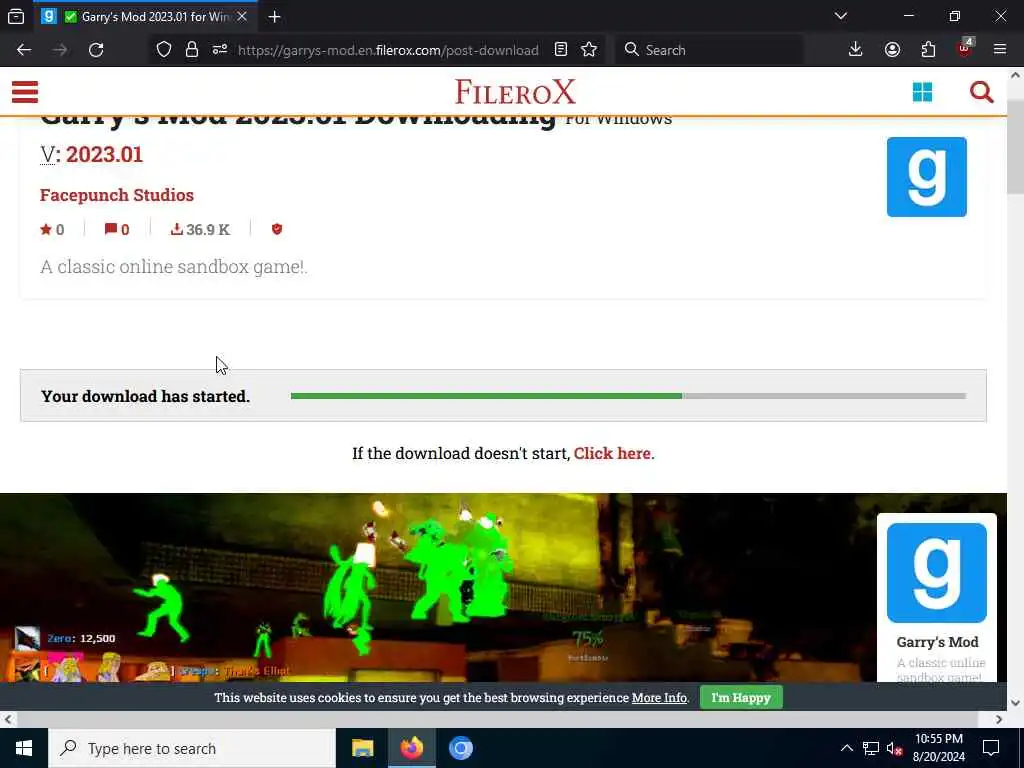Image resolution: width=1024 pixels, height=768 pixels.
Task: Open the uBlock extension icon with badge
Action: 965,48
